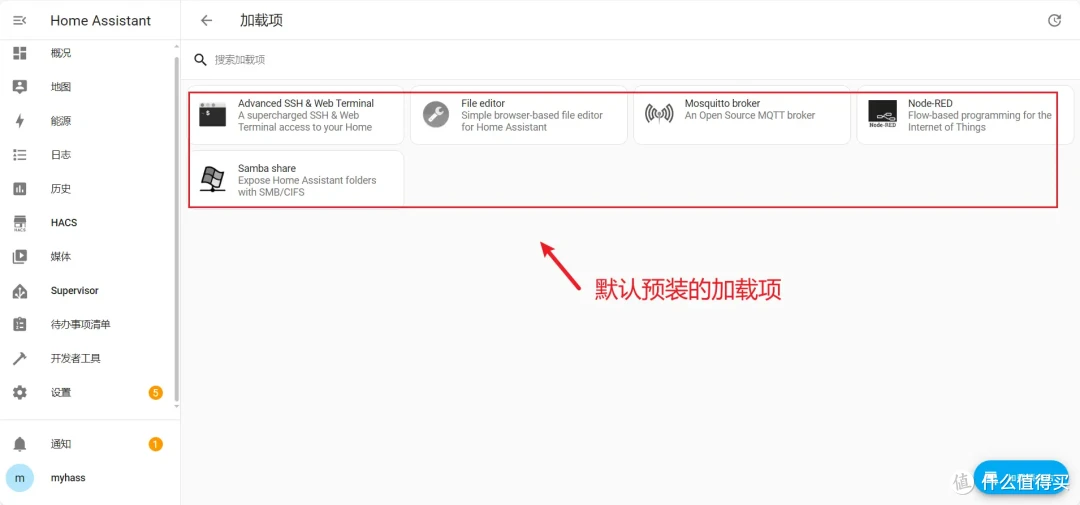Click the Overview (概况) dashboard icon
The width and height of the screenshot is (1080, 505).
(x=20, y=53)
